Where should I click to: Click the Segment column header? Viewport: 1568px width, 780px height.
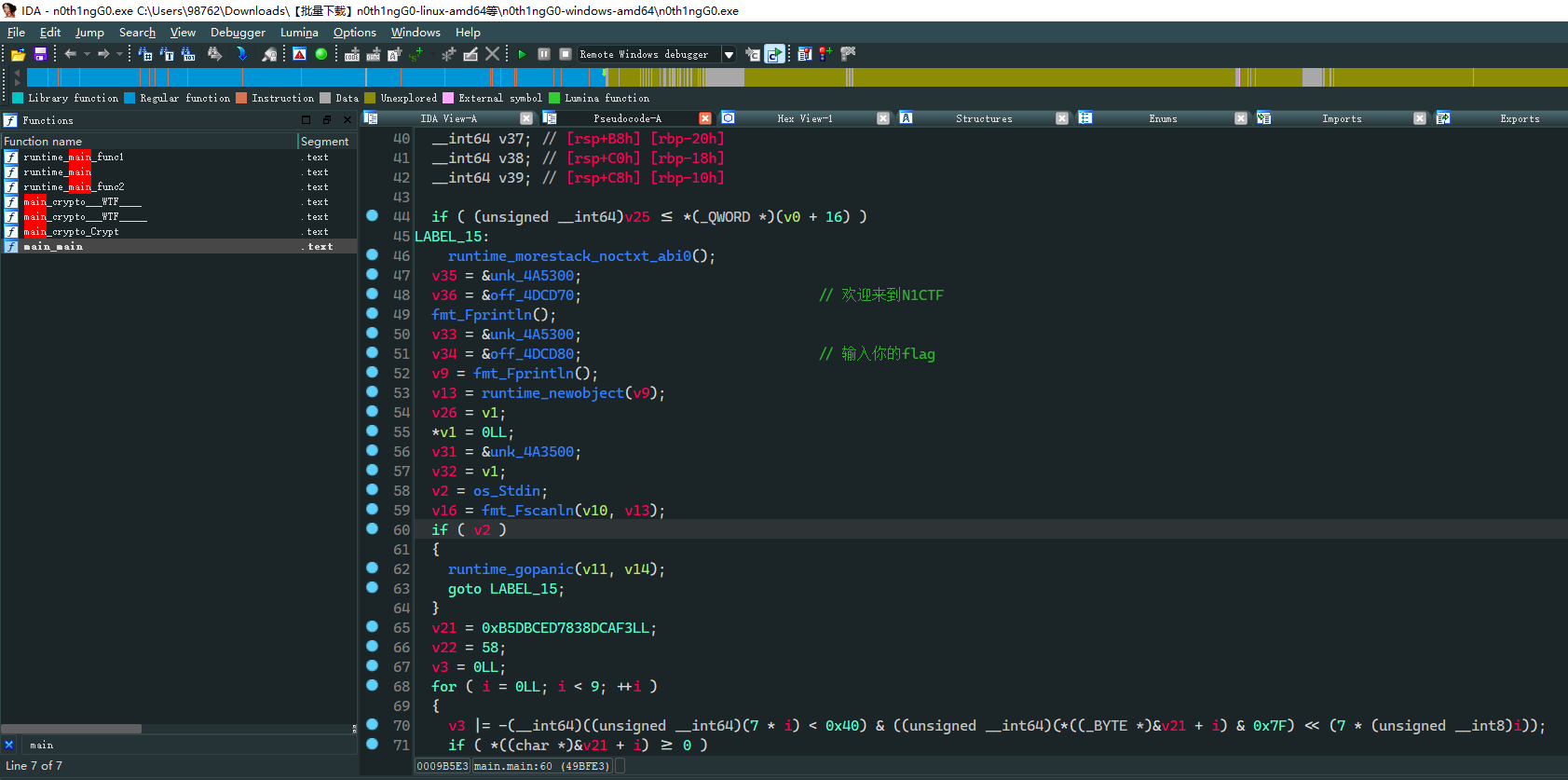click(x=324, y=141)
